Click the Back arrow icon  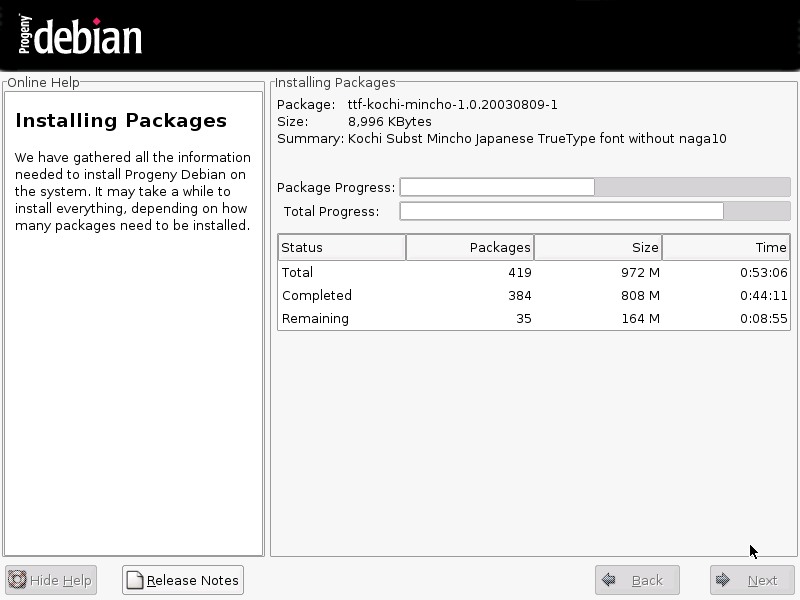[608, 580]
